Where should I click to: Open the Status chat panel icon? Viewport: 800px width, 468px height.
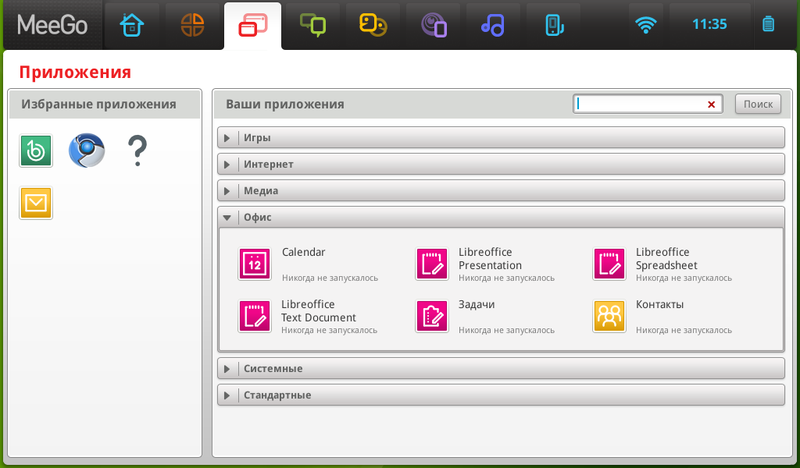point(313,24)
